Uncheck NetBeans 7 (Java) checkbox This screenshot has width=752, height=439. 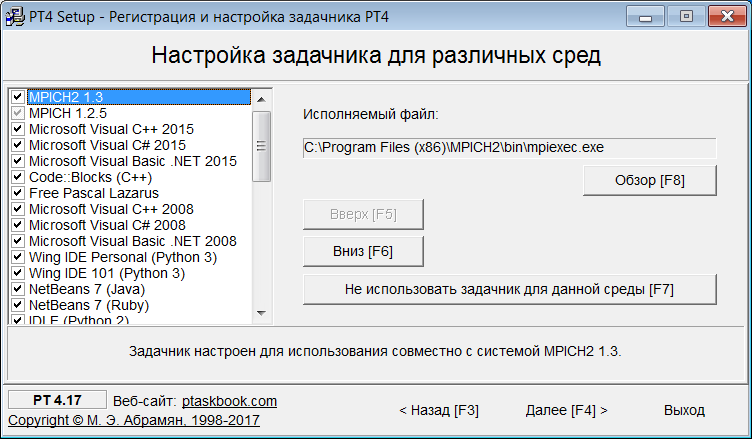point(18,289)
